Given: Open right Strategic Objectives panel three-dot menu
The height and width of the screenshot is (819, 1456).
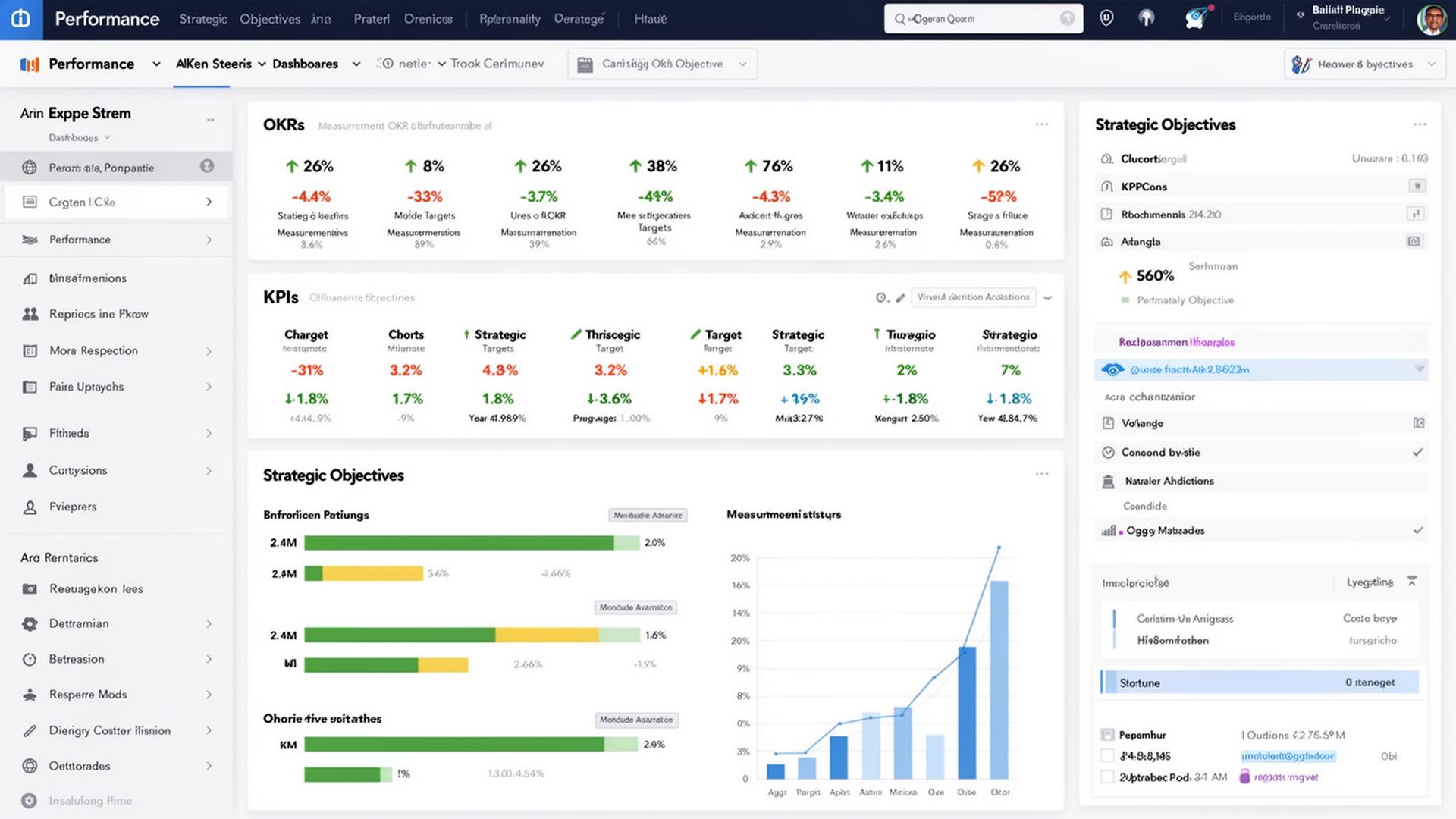Looking at the screenshot, I should (x=1420, y=124).
